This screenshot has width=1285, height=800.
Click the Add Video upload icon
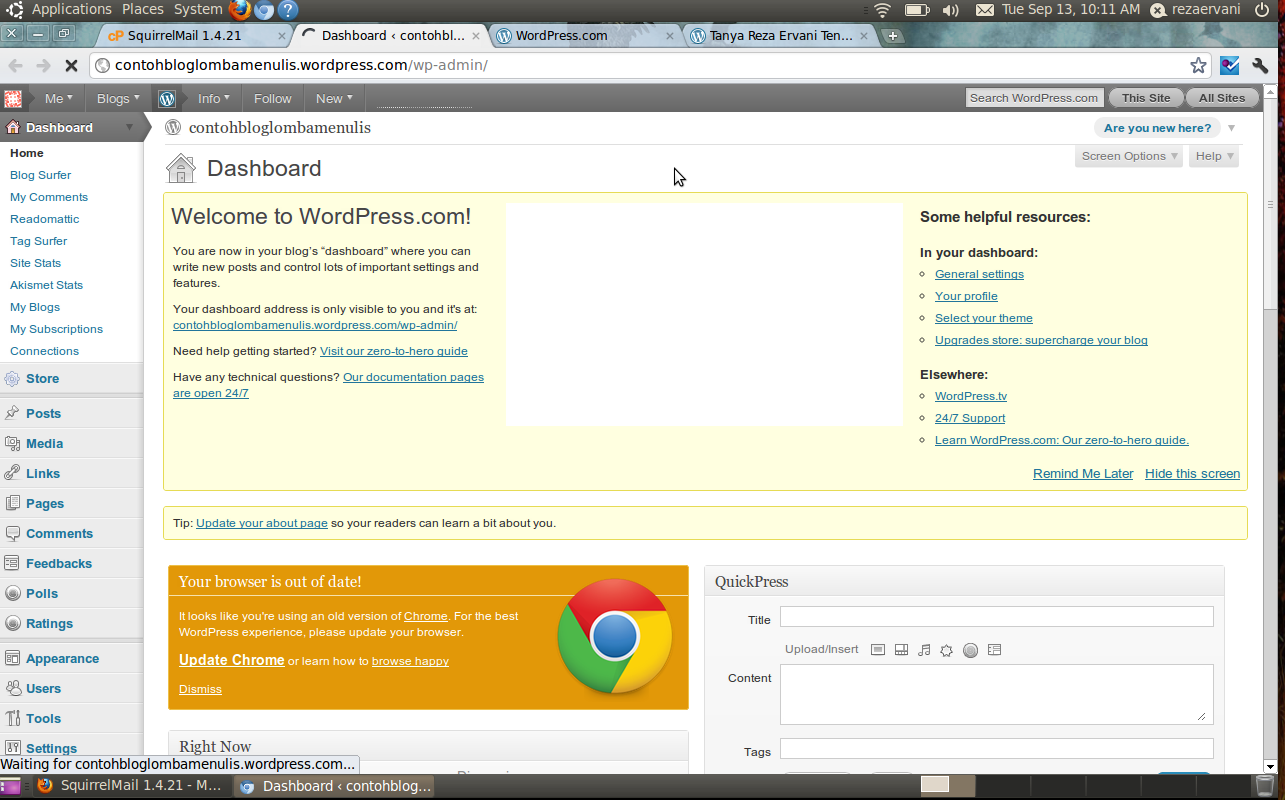[901, 650]
